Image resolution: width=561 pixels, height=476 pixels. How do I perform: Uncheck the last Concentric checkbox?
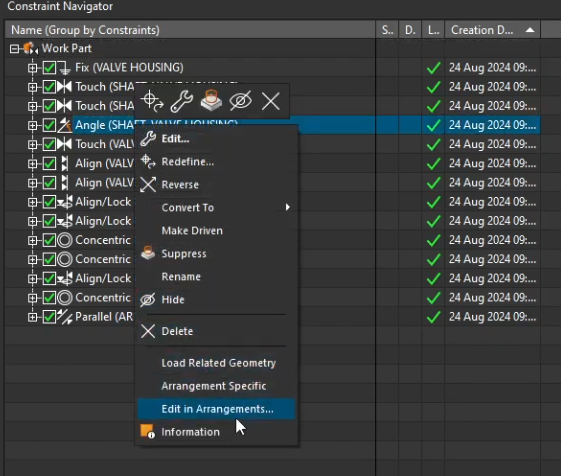[49, 298]
